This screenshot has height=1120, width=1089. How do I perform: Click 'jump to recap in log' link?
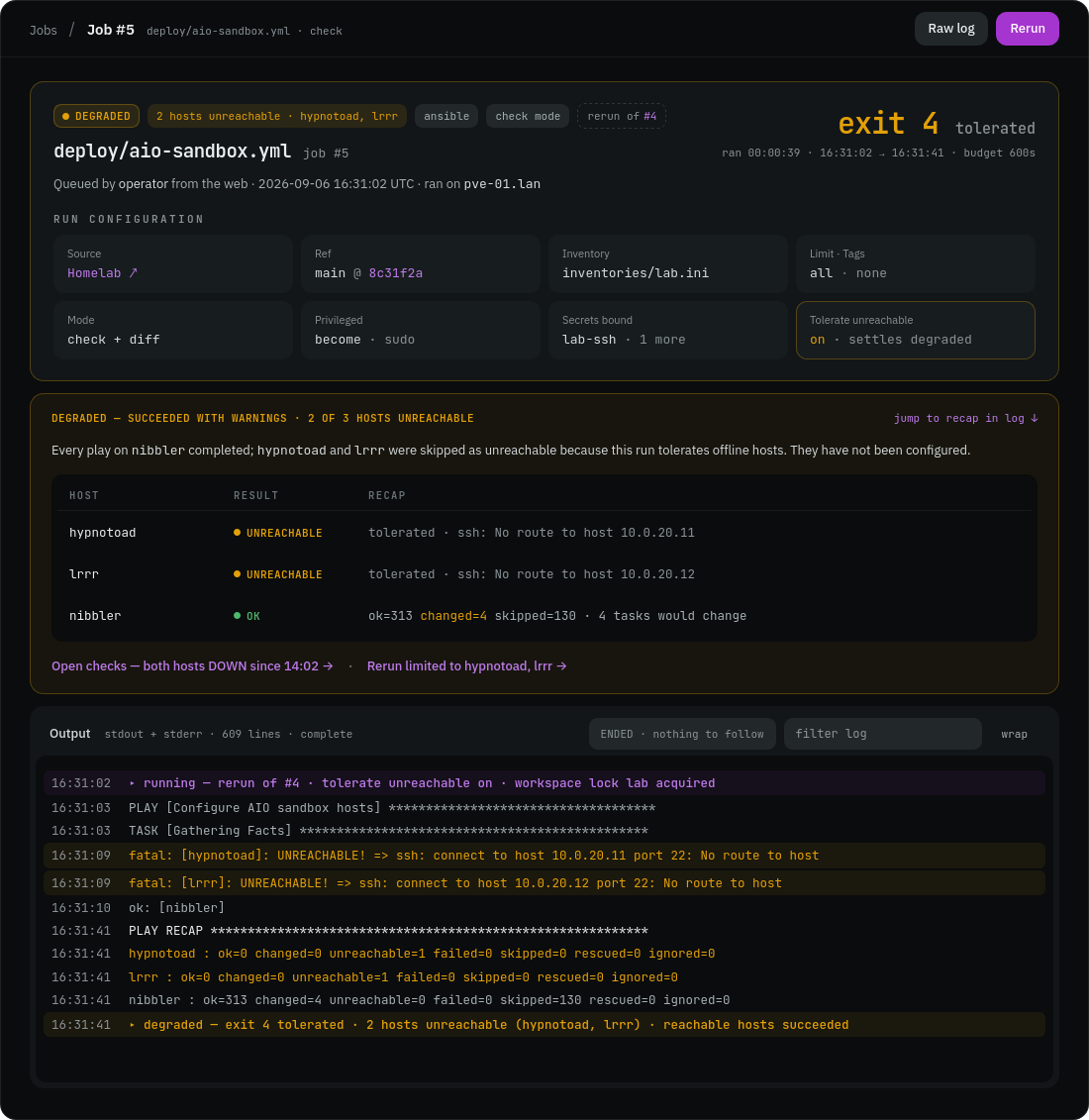[x=965, y=418]
